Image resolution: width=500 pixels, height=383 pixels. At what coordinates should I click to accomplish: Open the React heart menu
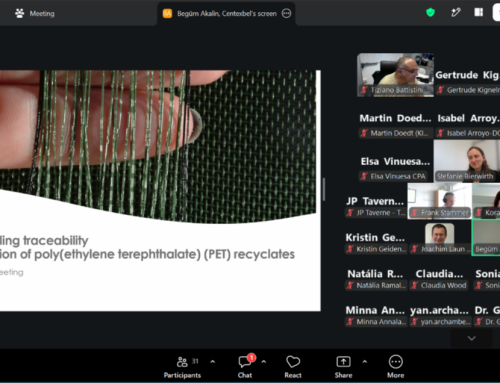coord(293,367)
